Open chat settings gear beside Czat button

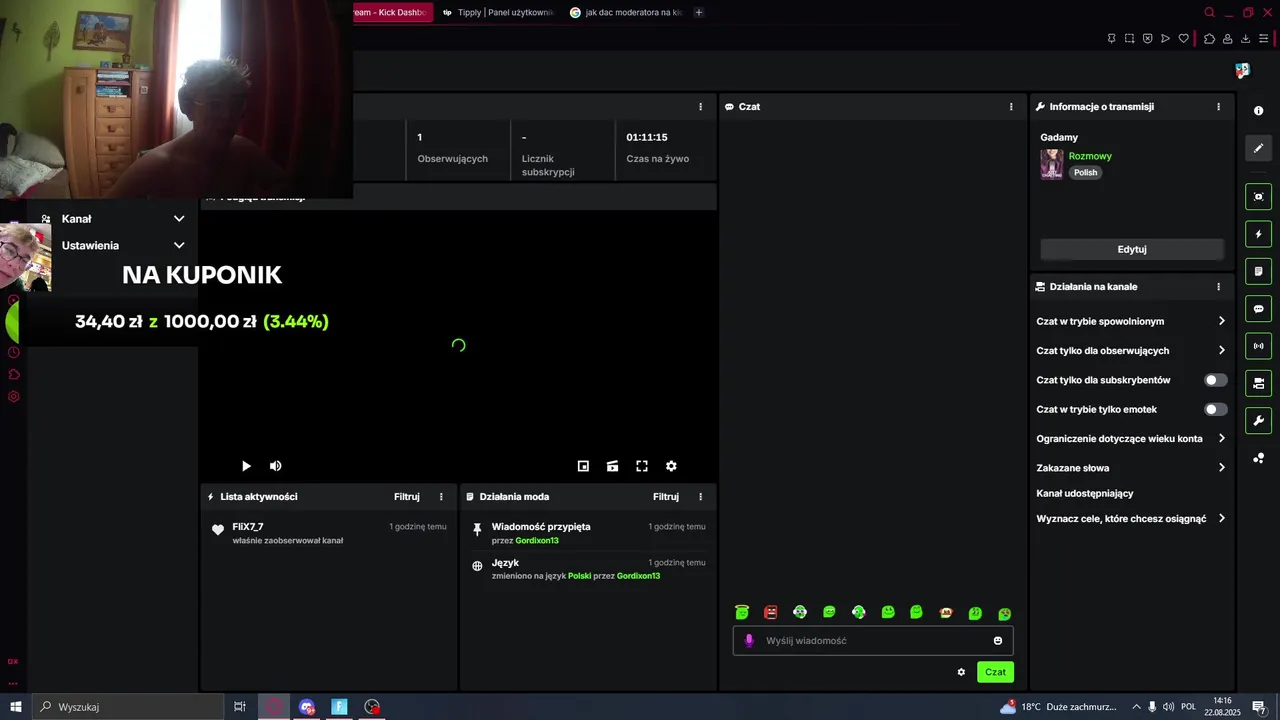961,672
